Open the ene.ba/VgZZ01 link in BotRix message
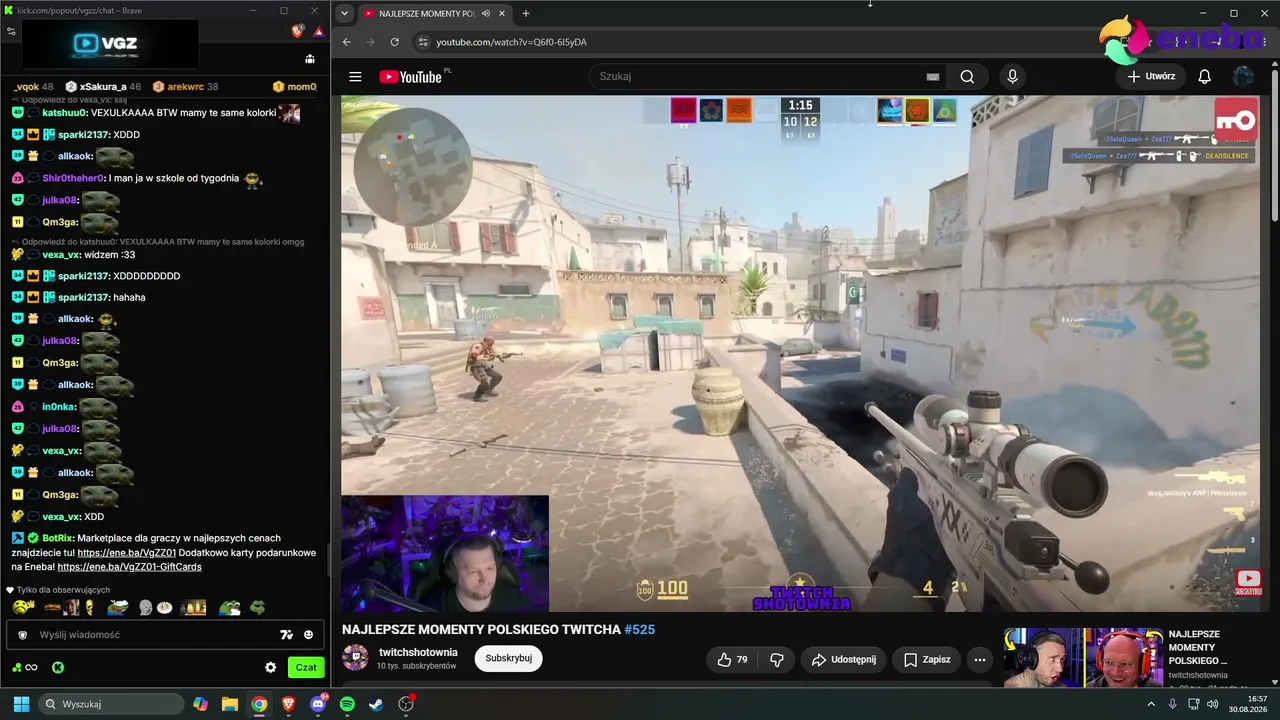 (x=127, y=553)
